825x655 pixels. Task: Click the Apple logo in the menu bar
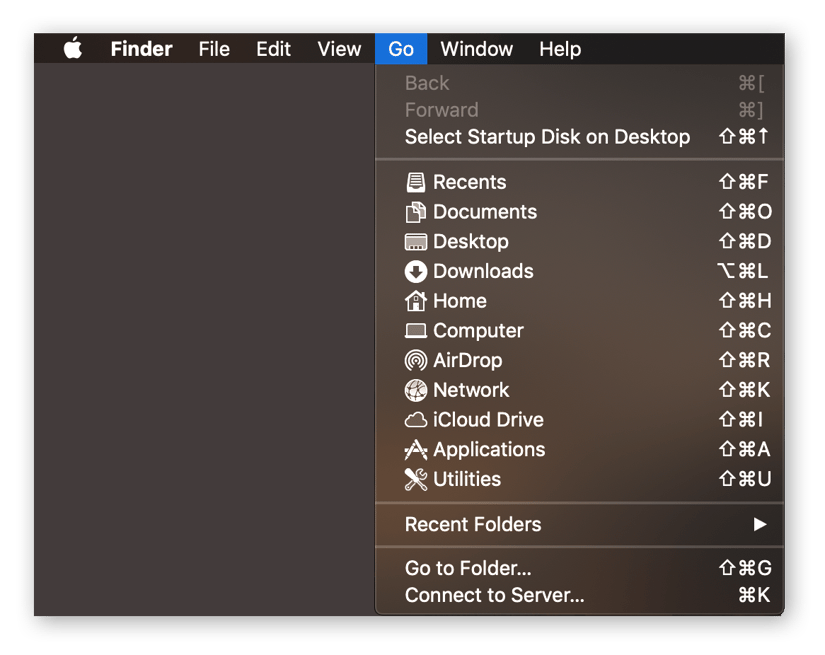tap(71, 48)
